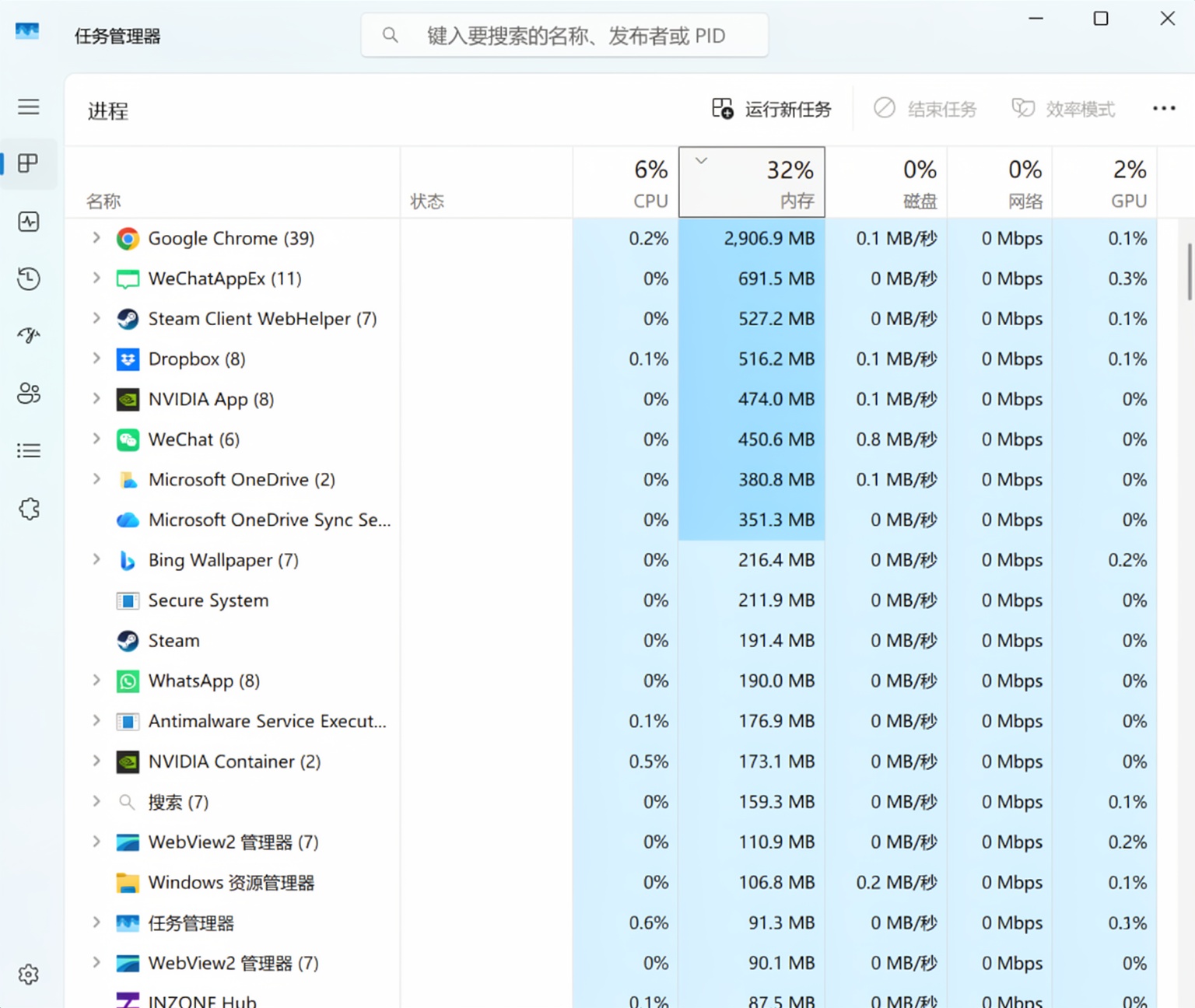Sort by the 名称 column header
The image size is (1195, 1008).
(x=233, y=183)
